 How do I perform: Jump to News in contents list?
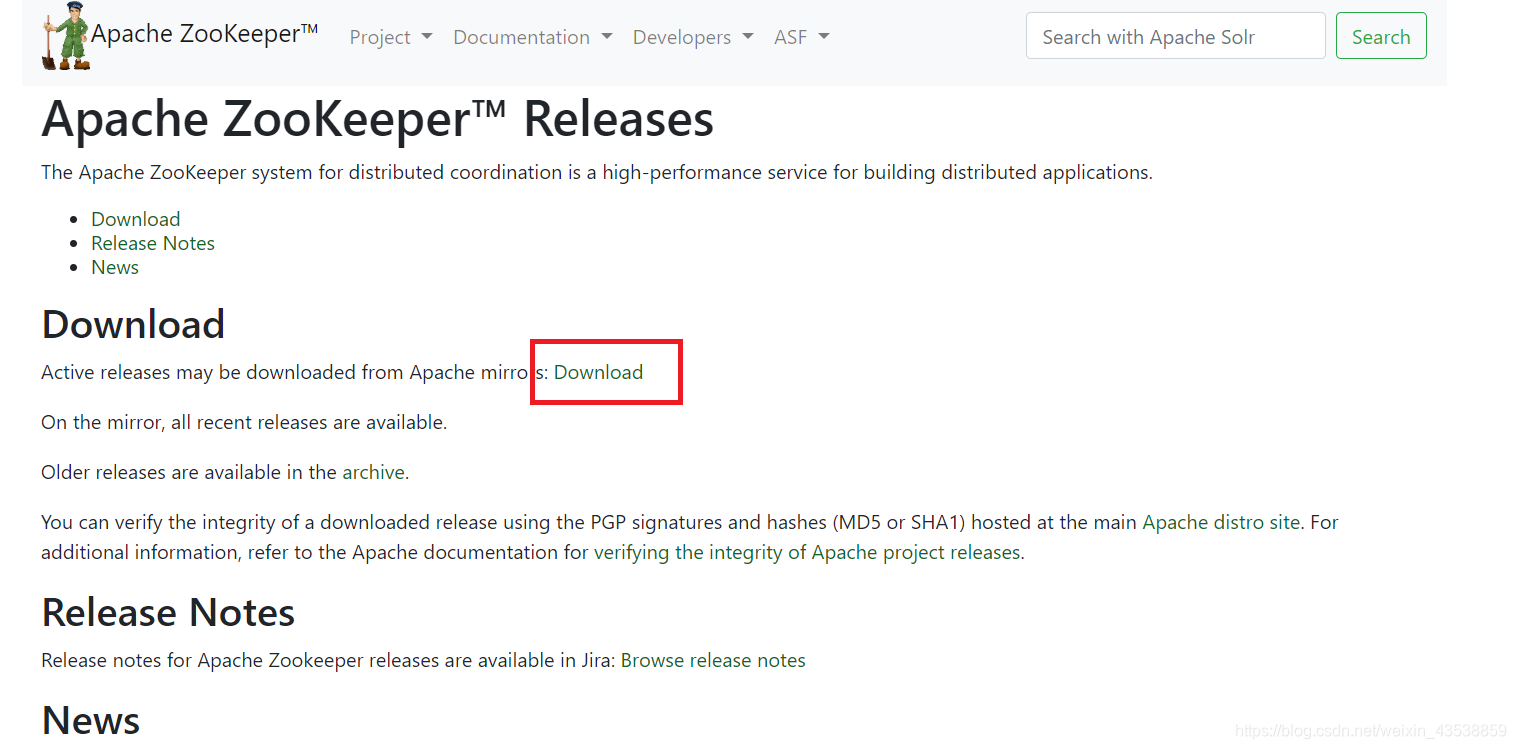115,267
